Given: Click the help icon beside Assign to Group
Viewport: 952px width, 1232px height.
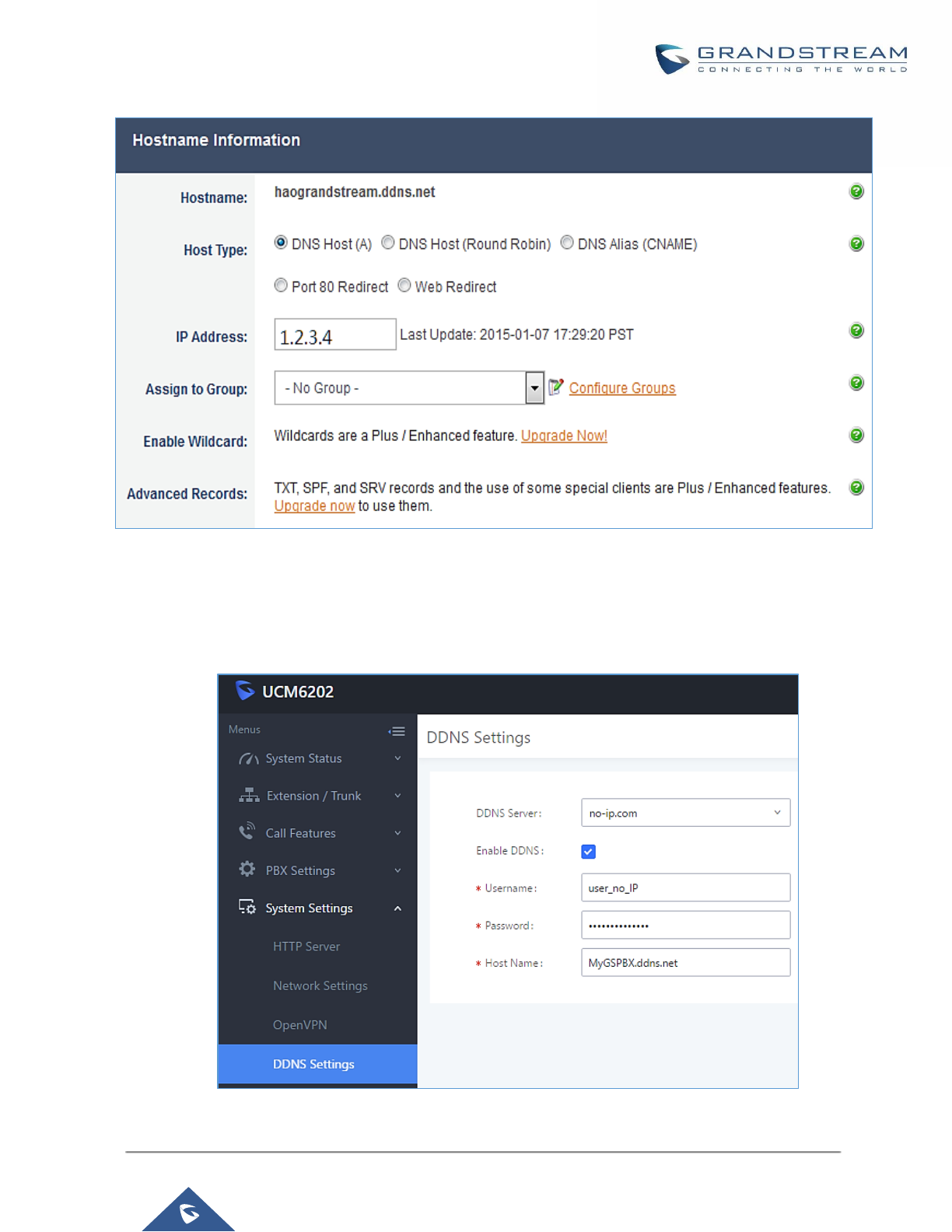Looking at the screenshot, I should point(856,383).
